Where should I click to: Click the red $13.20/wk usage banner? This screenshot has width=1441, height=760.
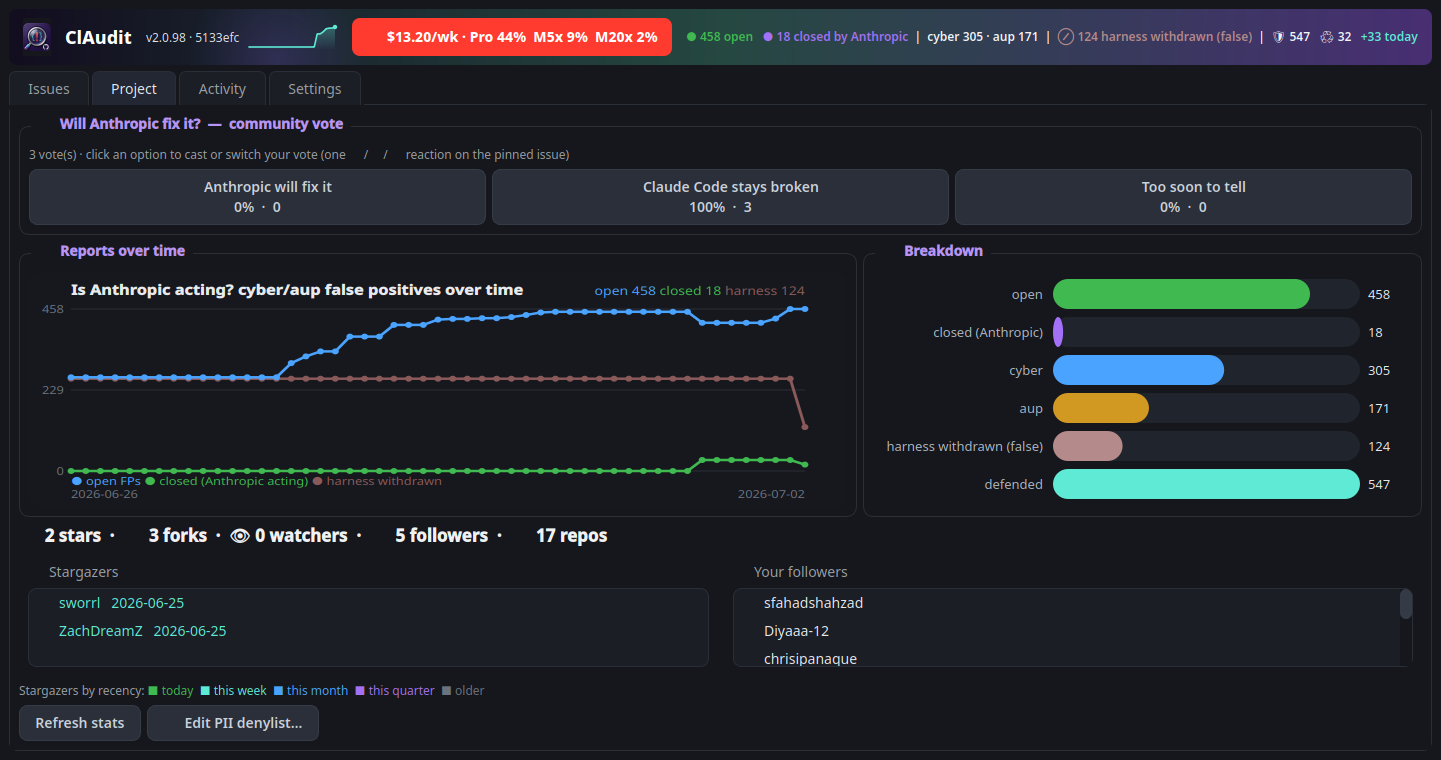(x=512, y=37)
